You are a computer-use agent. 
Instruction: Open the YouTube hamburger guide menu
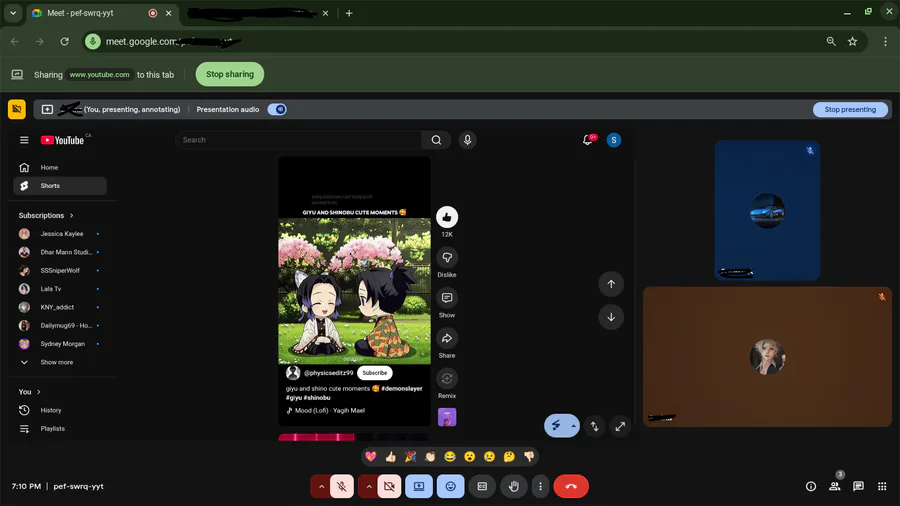24,140
